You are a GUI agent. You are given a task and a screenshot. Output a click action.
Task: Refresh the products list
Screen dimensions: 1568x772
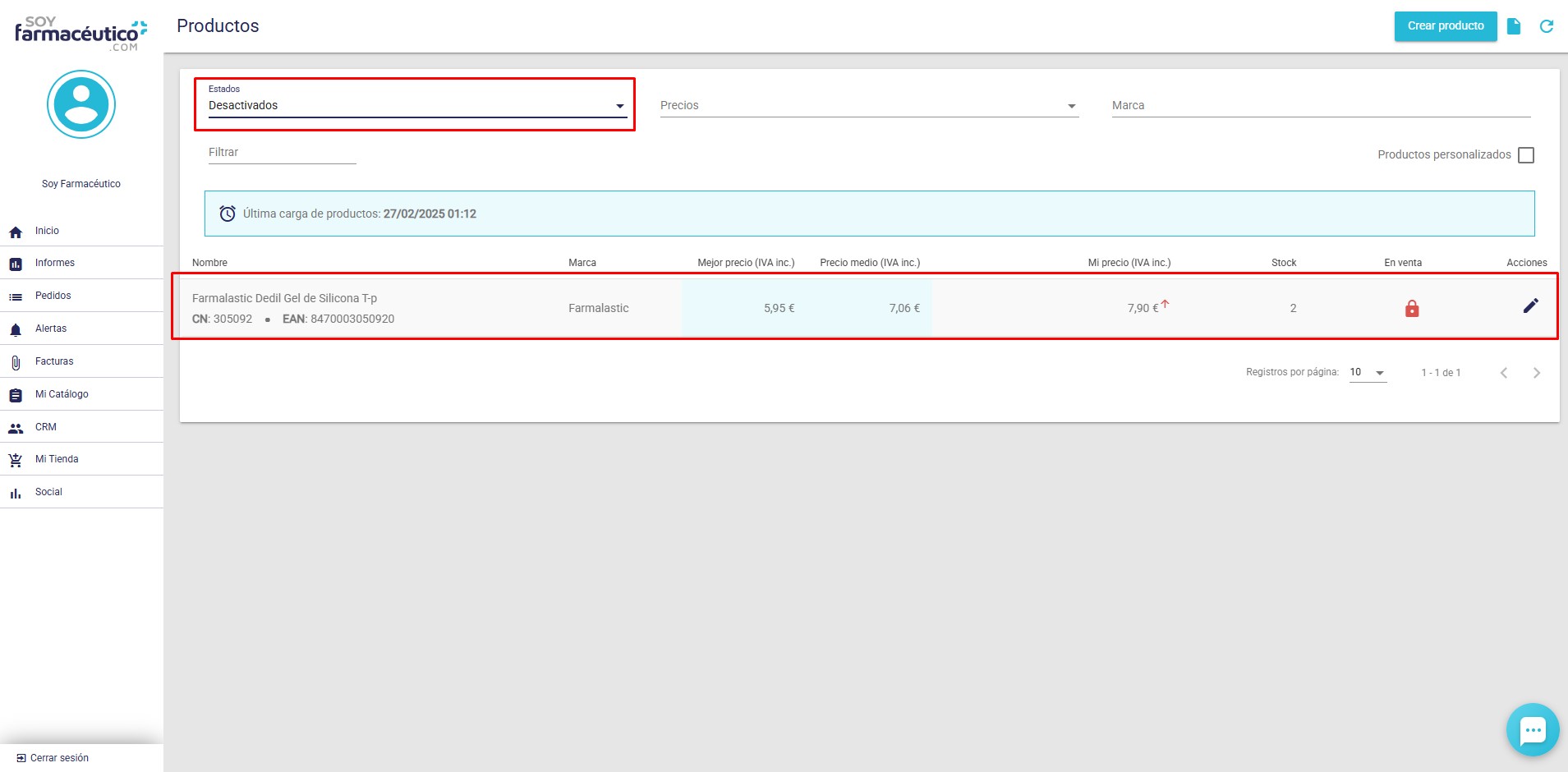[x=1547, y=26]
